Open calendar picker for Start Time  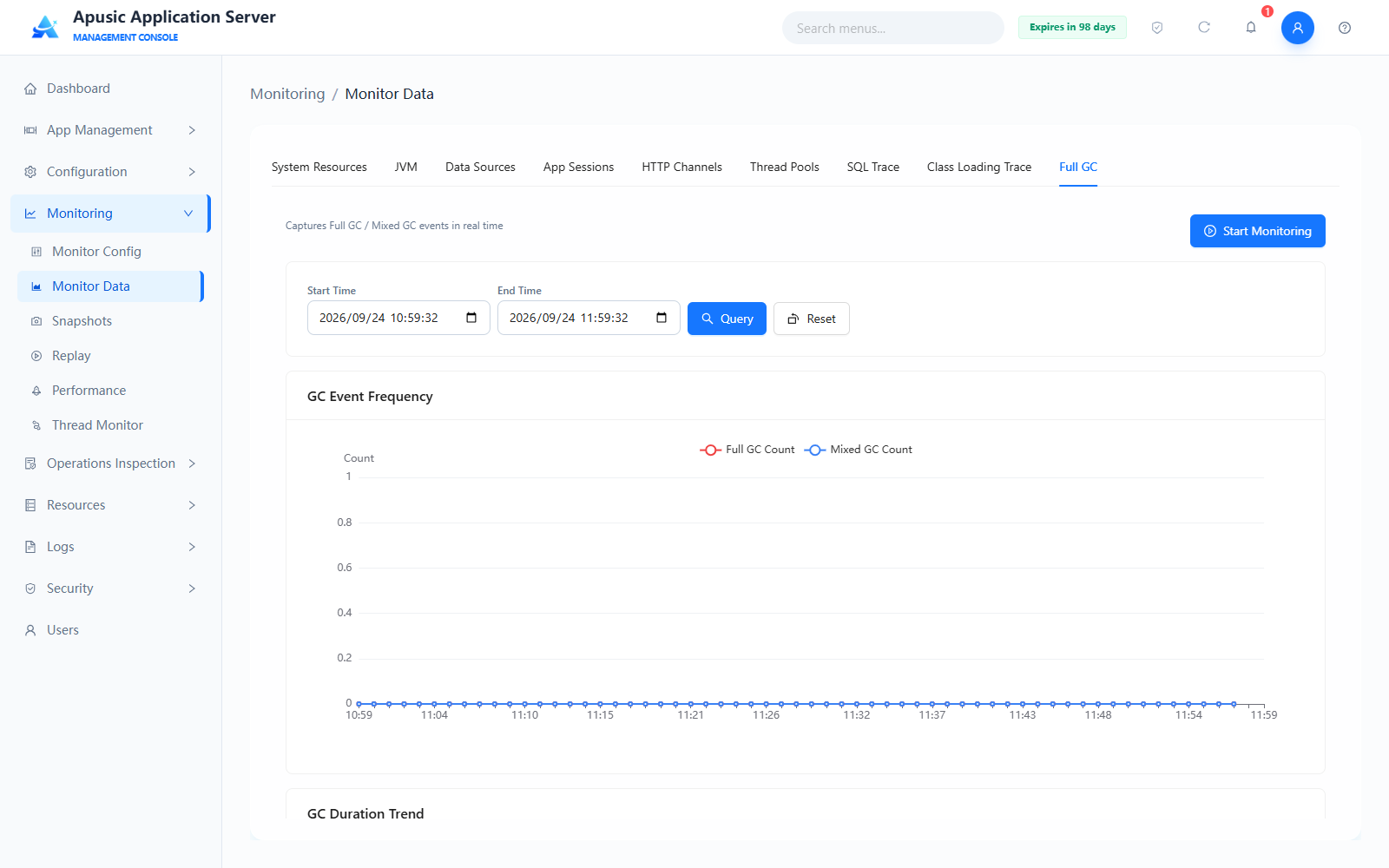471,318
